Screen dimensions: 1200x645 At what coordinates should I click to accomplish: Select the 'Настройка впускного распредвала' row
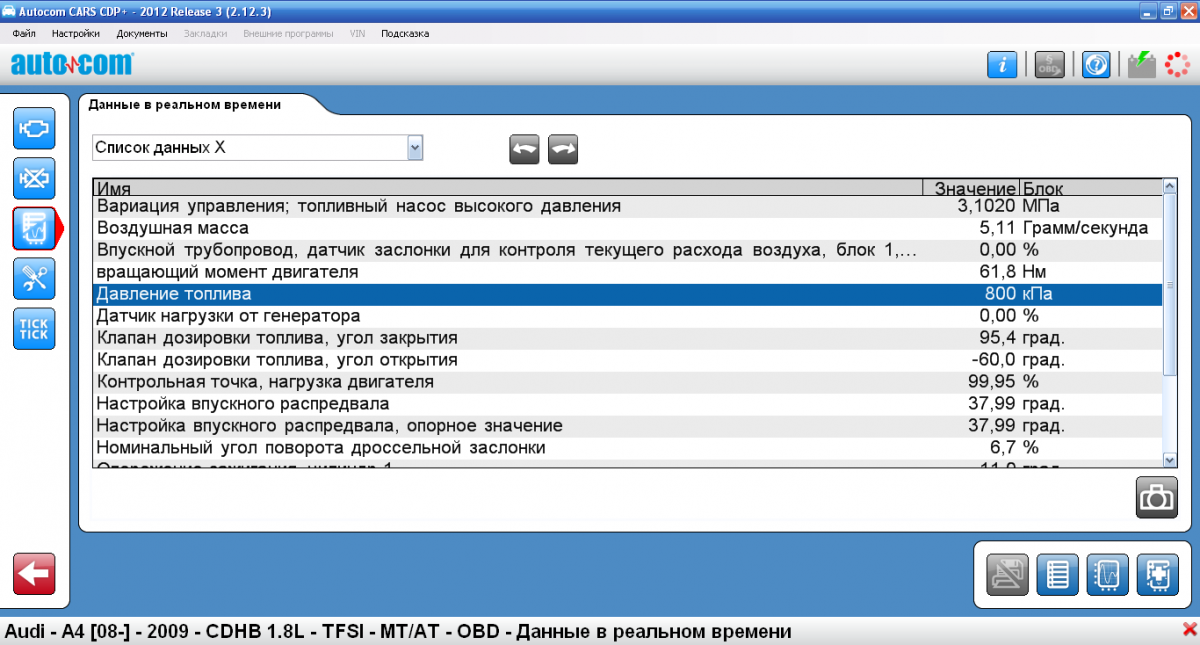[627, 404]
